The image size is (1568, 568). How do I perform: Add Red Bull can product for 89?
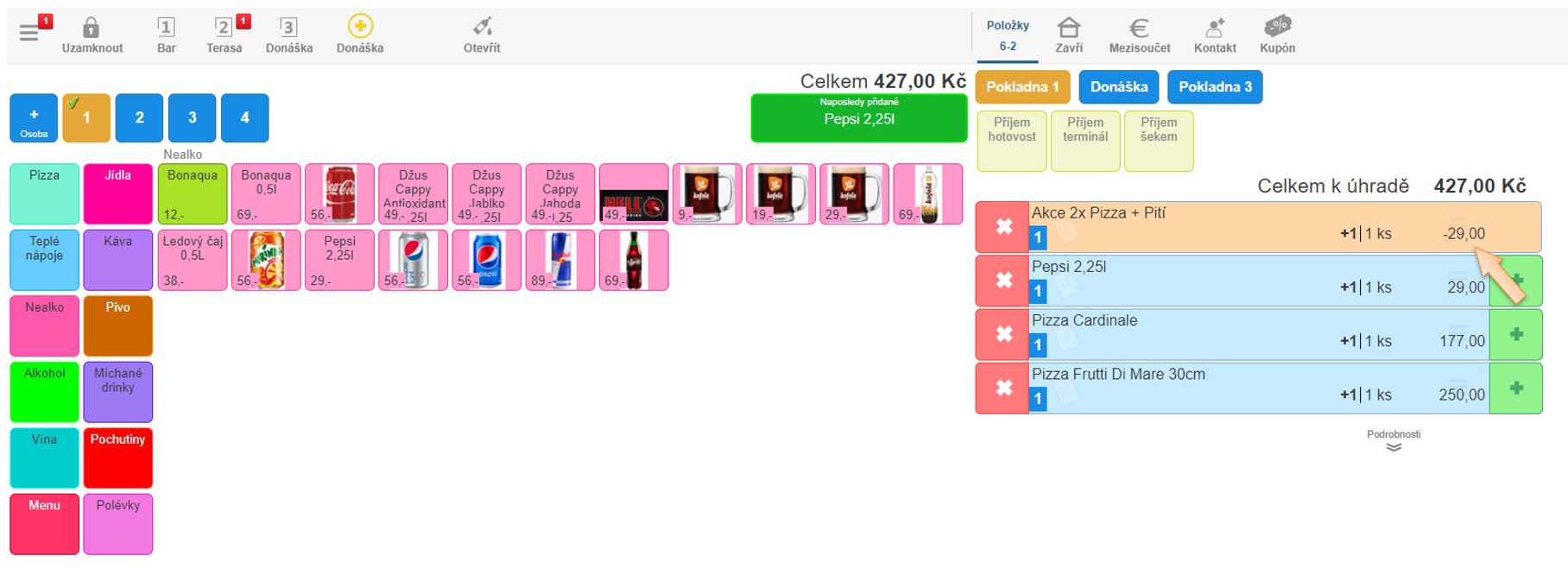(x=560, y=260)
